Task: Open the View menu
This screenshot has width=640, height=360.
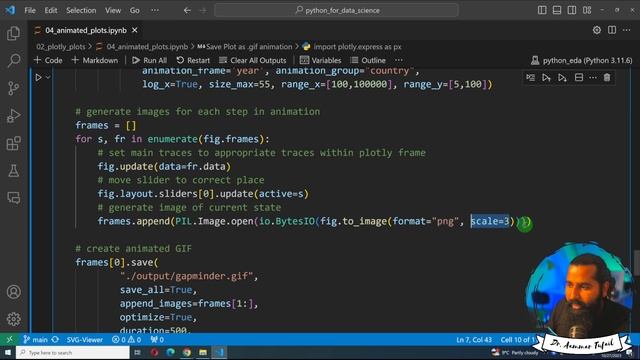Action: click(113, 10)
